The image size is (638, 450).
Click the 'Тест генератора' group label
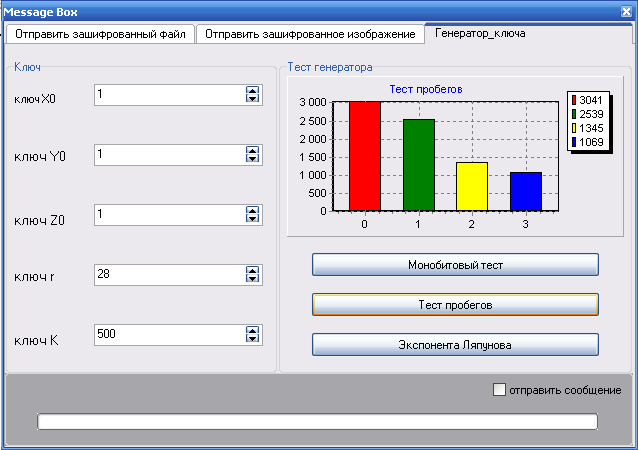point(330,67)
